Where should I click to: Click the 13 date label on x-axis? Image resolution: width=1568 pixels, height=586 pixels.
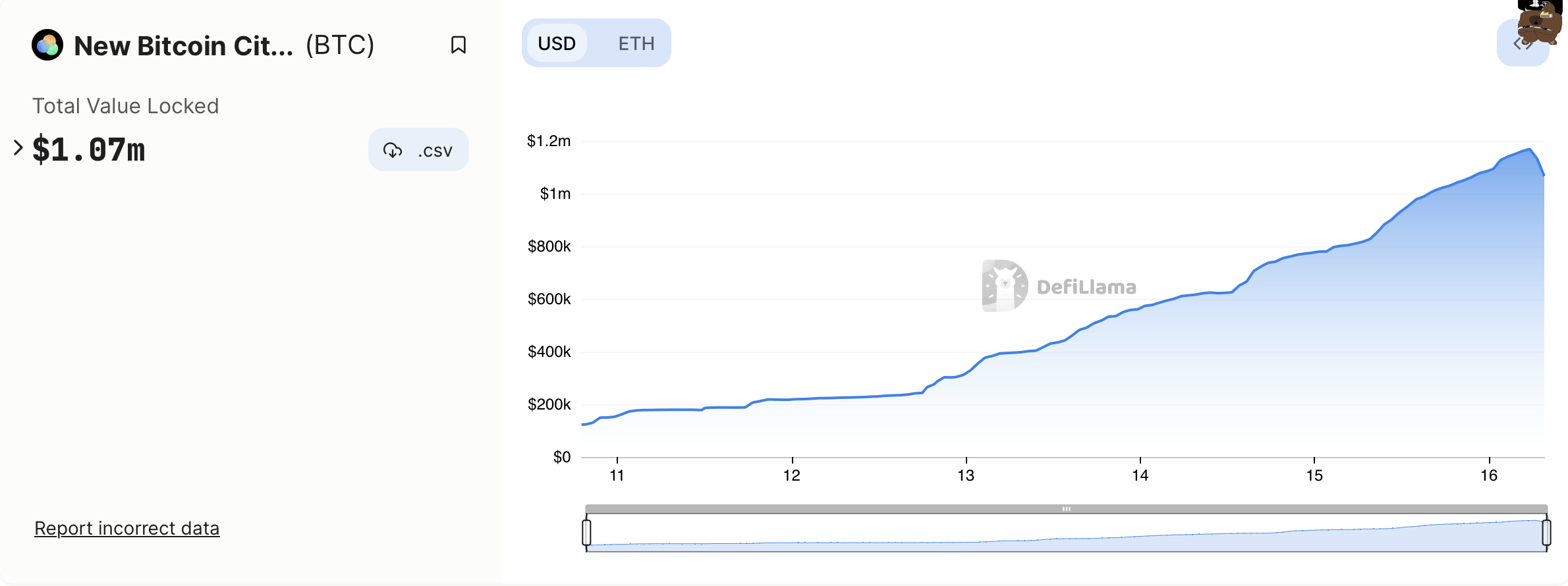click(x=966, y=475)
